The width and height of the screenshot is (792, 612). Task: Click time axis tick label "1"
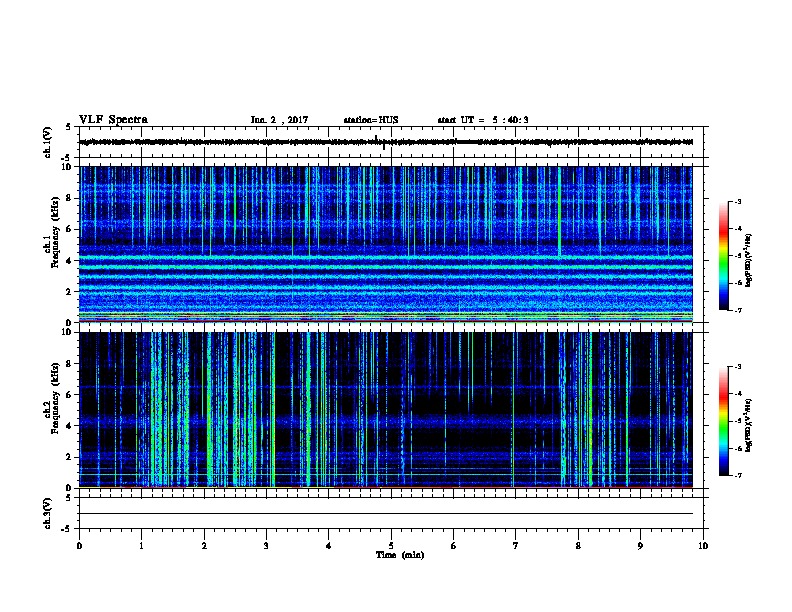pos(141,546)
